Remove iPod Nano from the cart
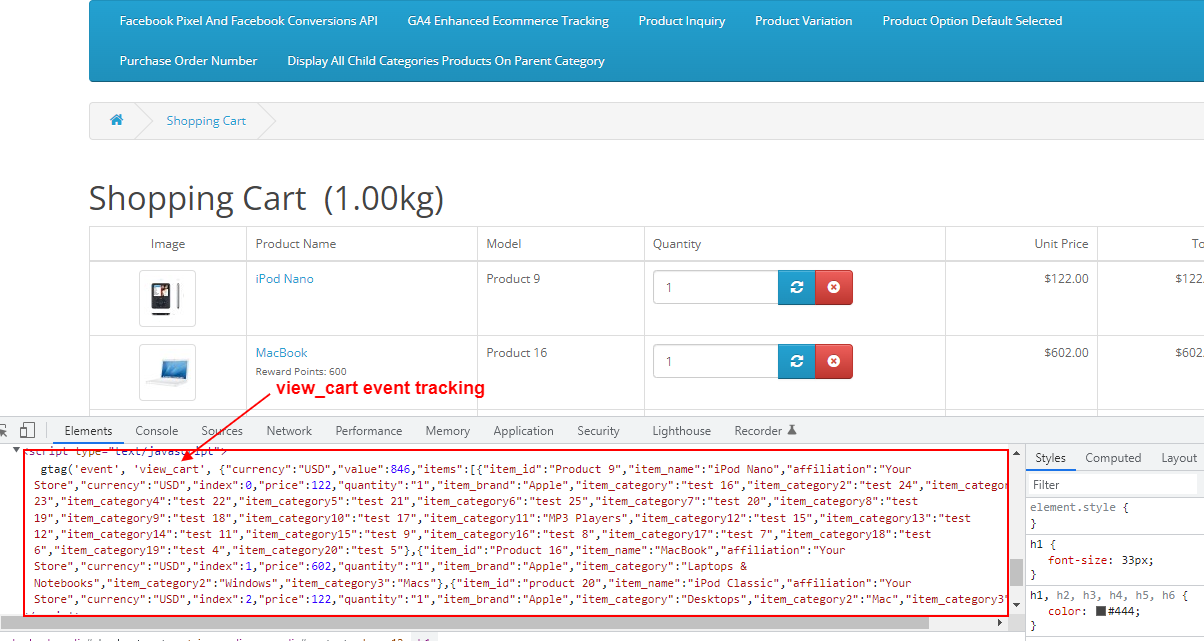The width and height of the screenshot is (1204, 641). [x=834, y=287]
